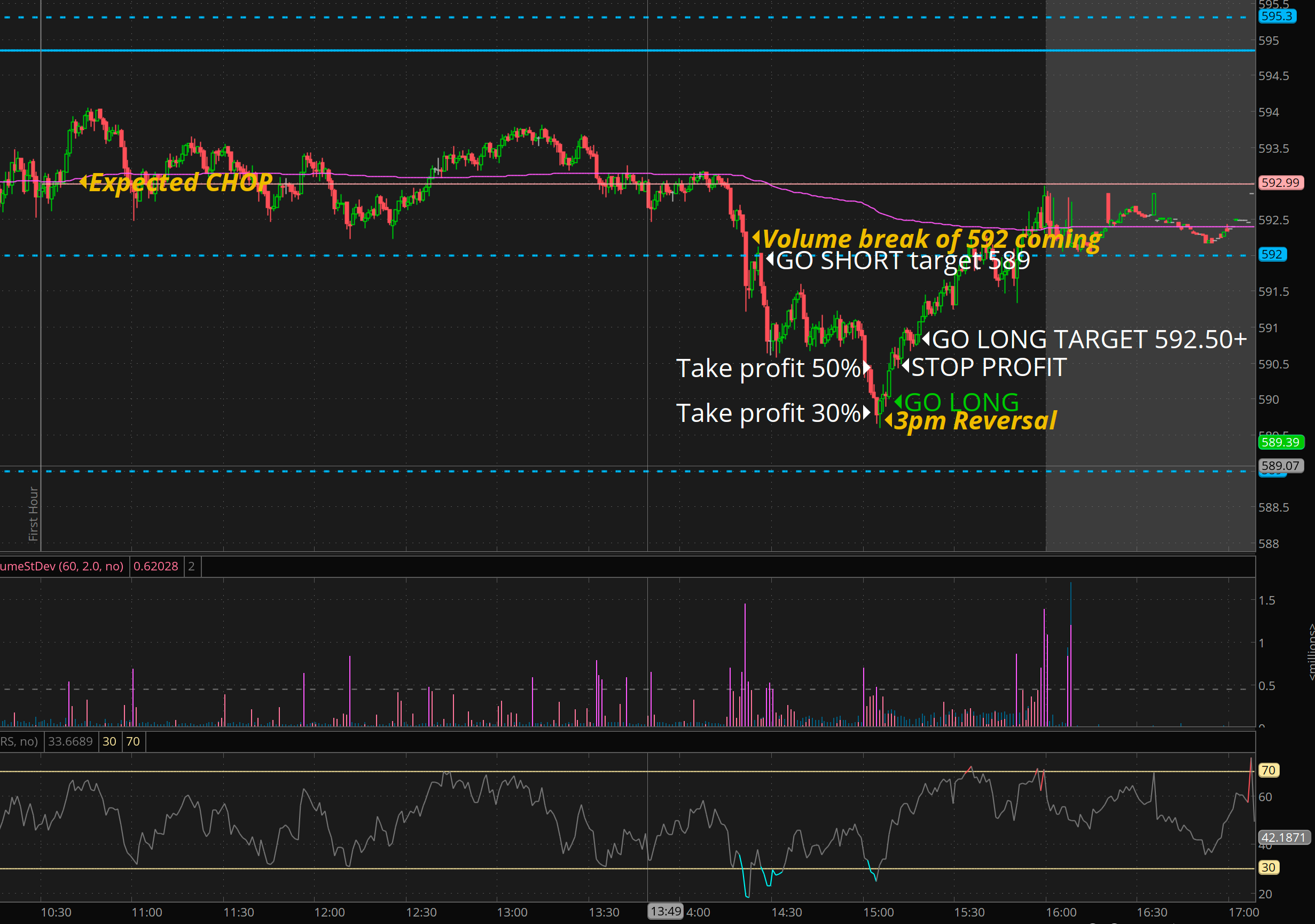
Task: Click the 'Expected CHOP' chart annotation
Action: [x=180, y=183]
